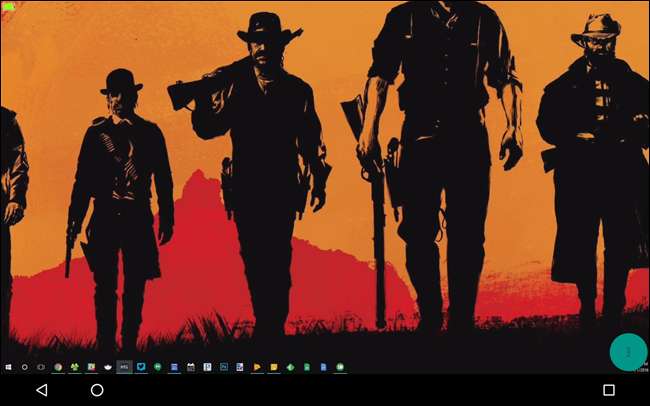Open the Hangouts icon right of Twitter
650x406 pixels.
point(158,367)
